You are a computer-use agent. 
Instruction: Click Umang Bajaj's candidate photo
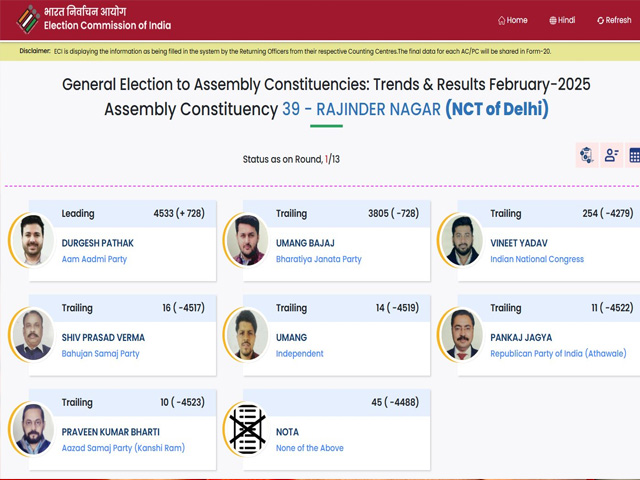[247, 240]
